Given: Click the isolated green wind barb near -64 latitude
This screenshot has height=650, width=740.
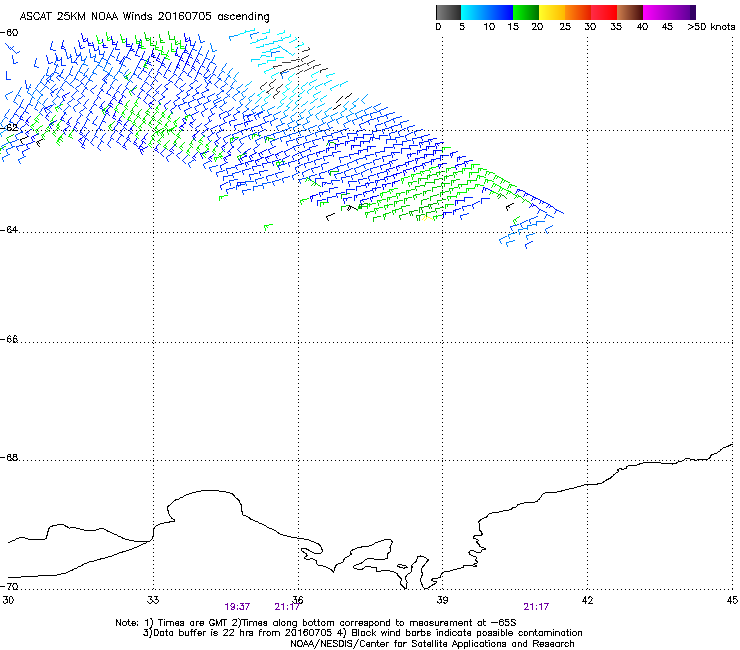Looking at the screenshot, I should click(268, 227).
